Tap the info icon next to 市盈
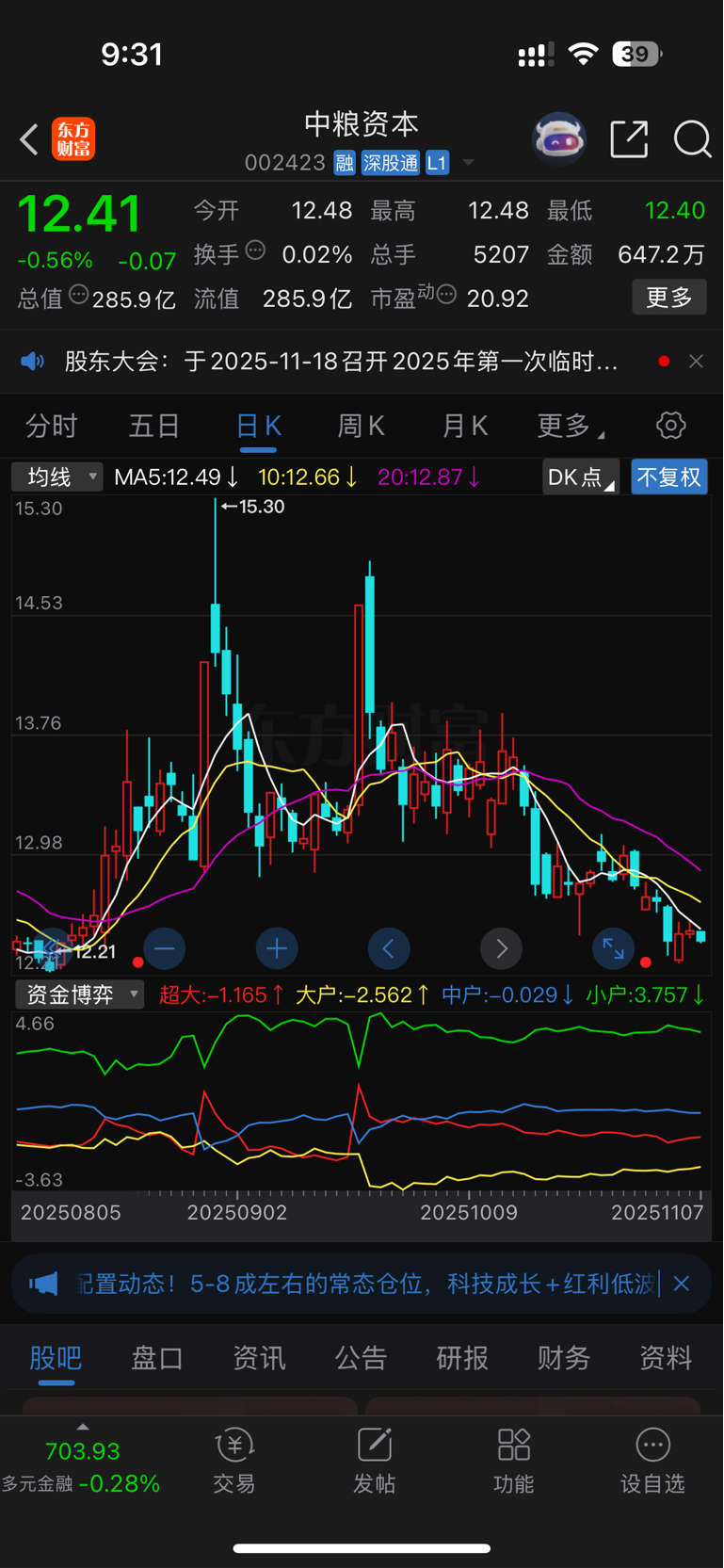724x1568 pixels. point(447,295)
